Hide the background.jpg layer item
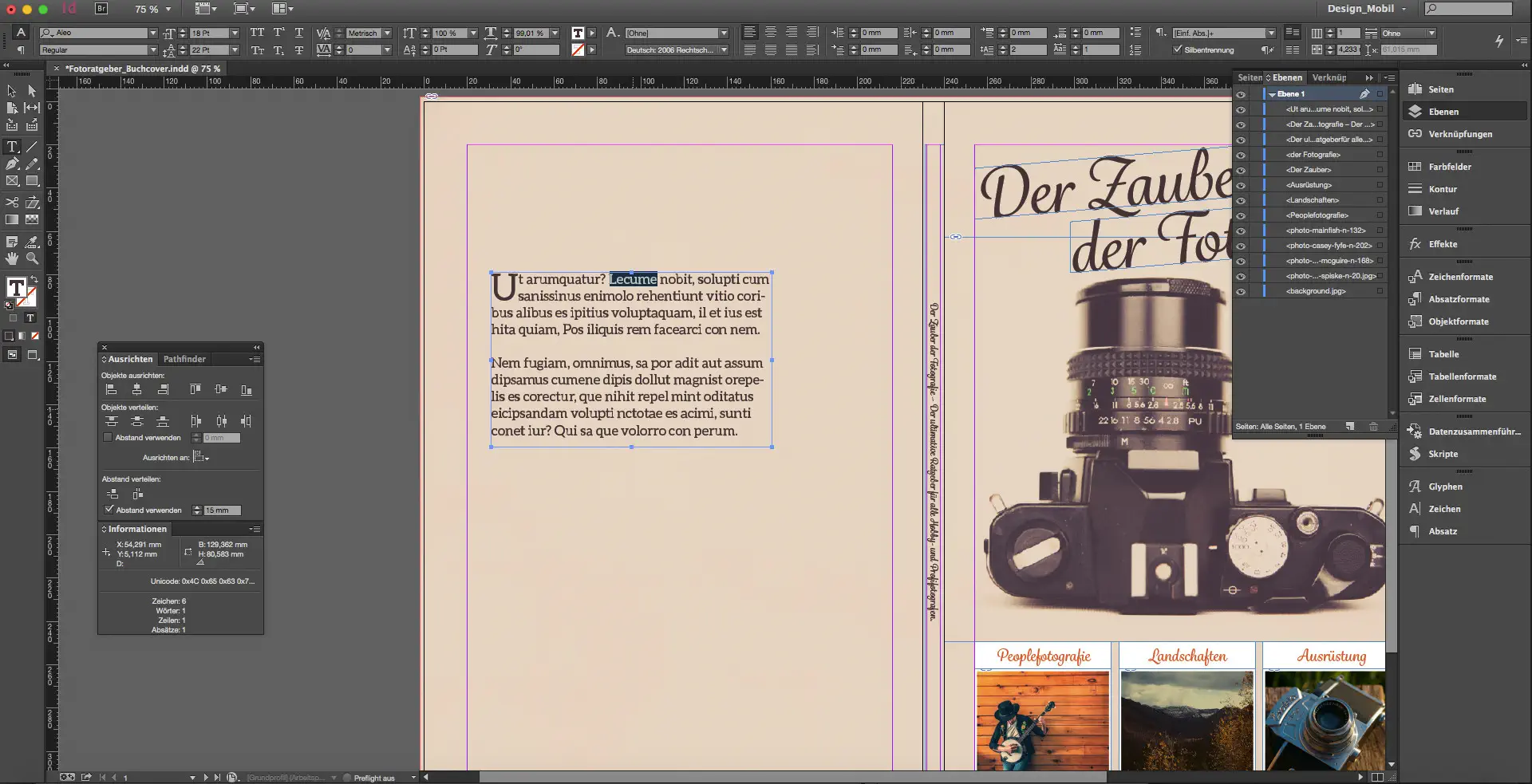1532x784 pixels. pyautogui.click(x=1241, y=291)
